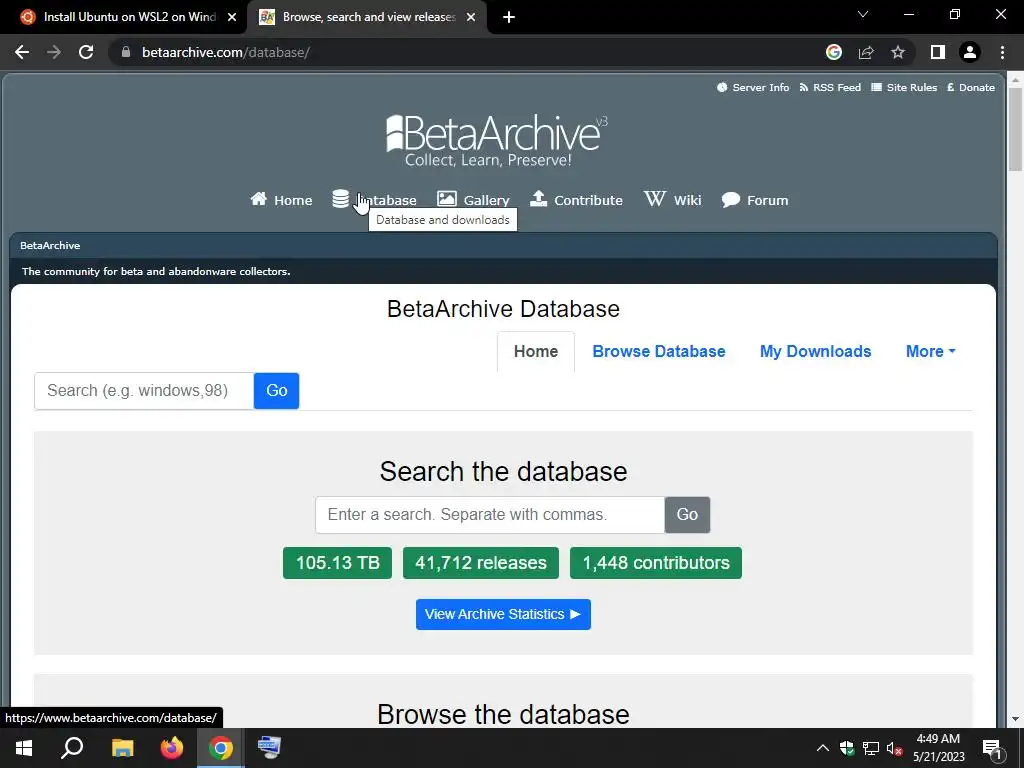Image resolution: width=1024 pixels, height=768 pixels.
Task: Switch to the Install Ubuntu on WSL2 tab
Action: tap(129, 17)
